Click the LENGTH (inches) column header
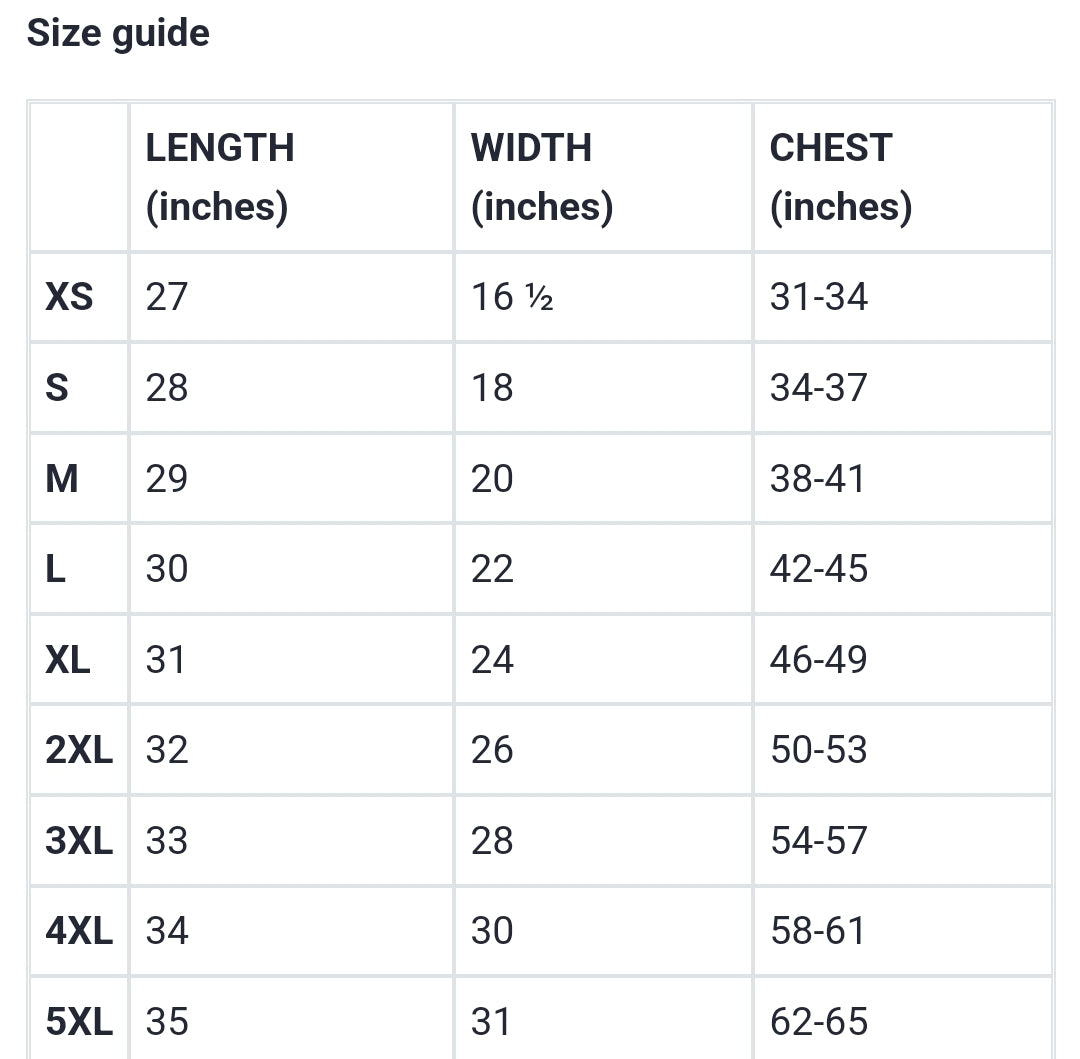Screen dimensions: 1080x1059 click(x=220, y=177)
